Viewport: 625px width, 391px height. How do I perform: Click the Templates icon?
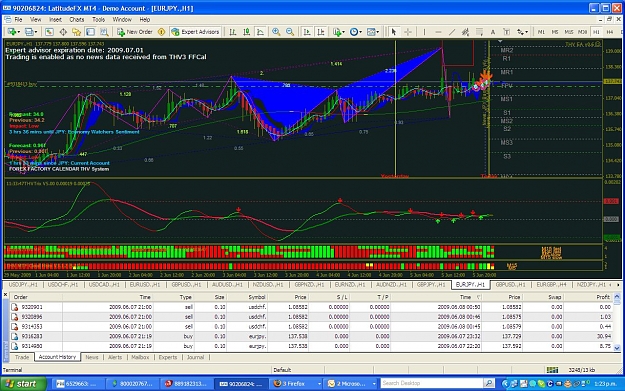point(371,32)
